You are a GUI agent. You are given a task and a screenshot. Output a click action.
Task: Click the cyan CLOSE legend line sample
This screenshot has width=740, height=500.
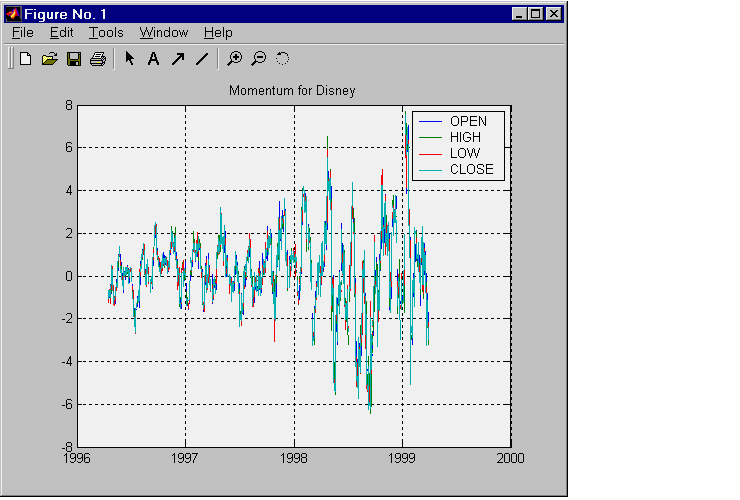click(x=430, y=170)
